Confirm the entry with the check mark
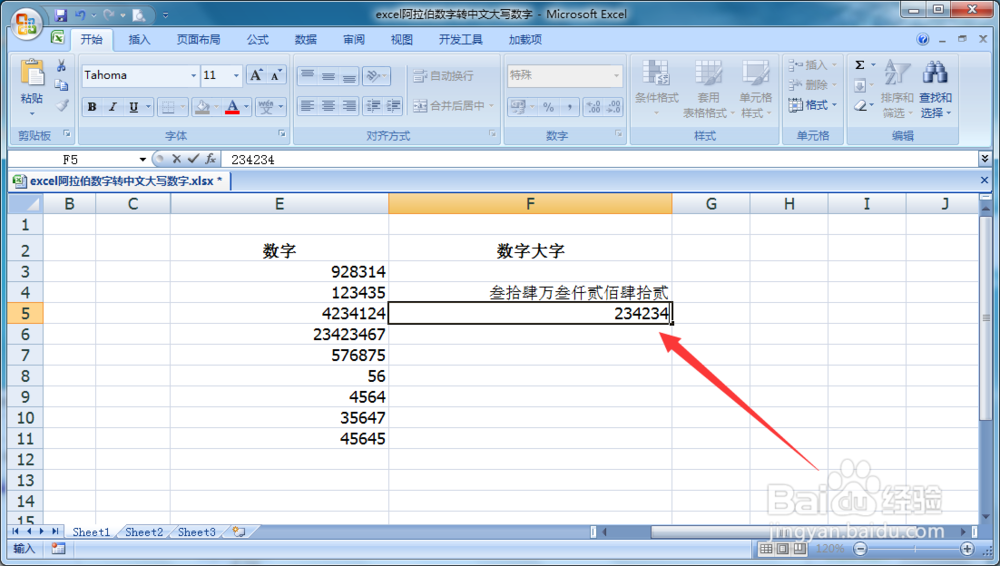Viewport: 1000px width, 566px height. [x=193, y=159]
